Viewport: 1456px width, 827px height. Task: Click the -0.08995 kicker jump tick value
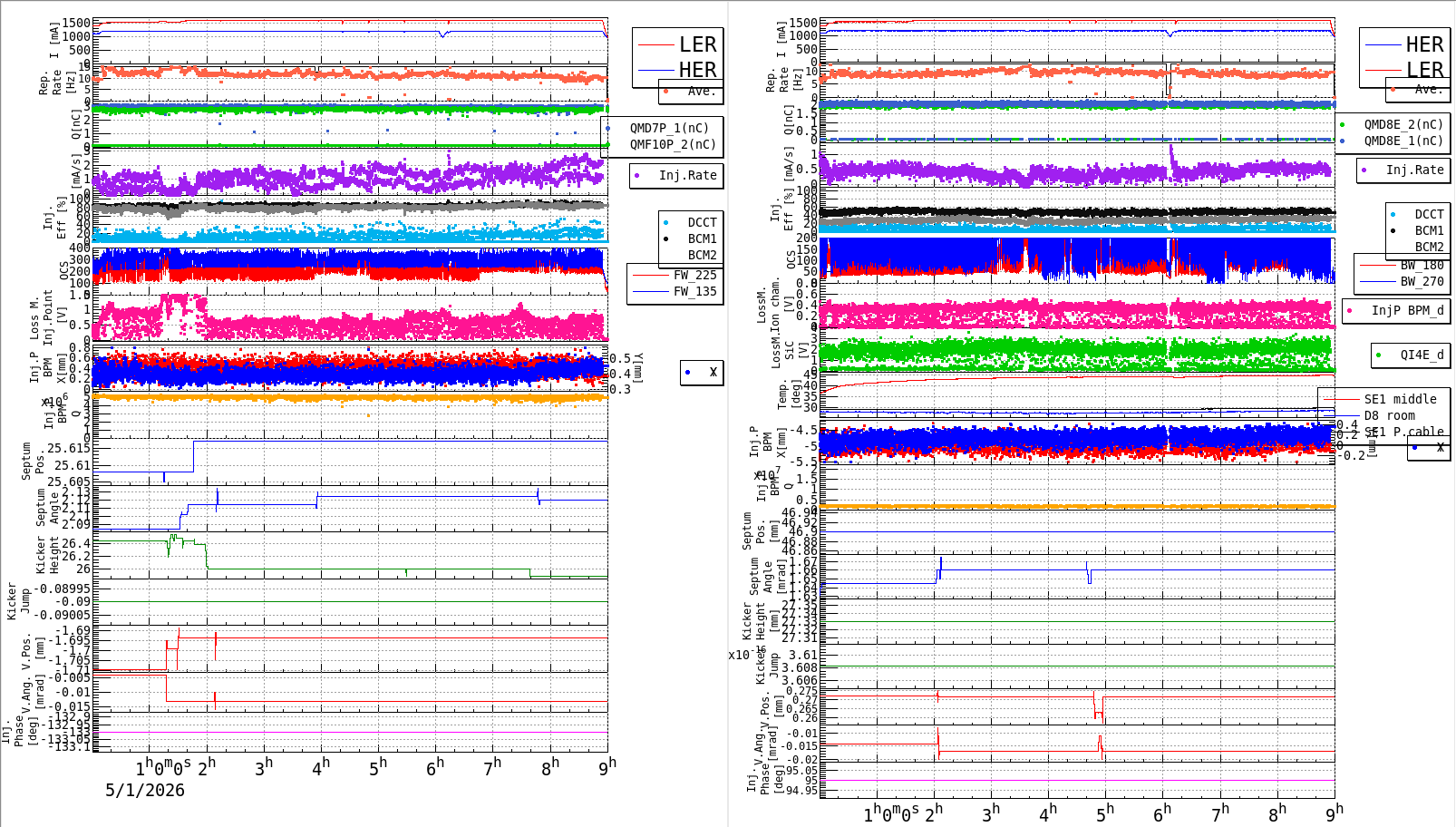[62, 589]
